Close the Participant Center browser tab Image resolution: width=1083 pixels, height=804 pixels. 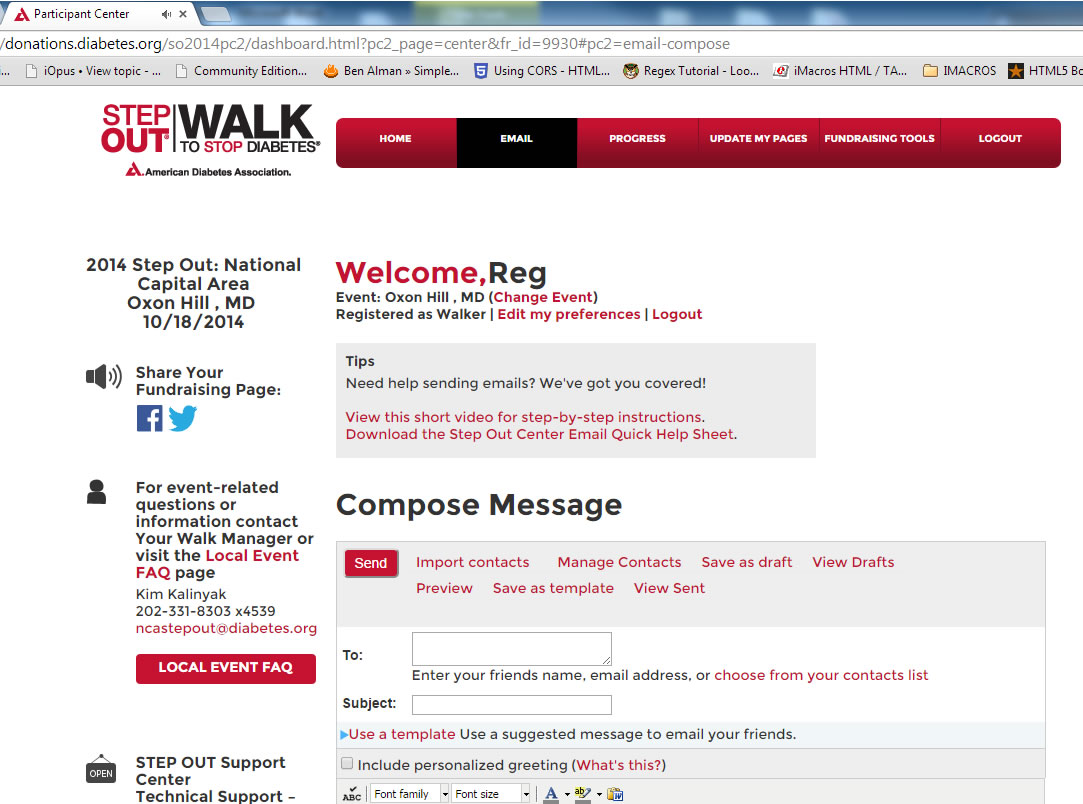(183, 14)
